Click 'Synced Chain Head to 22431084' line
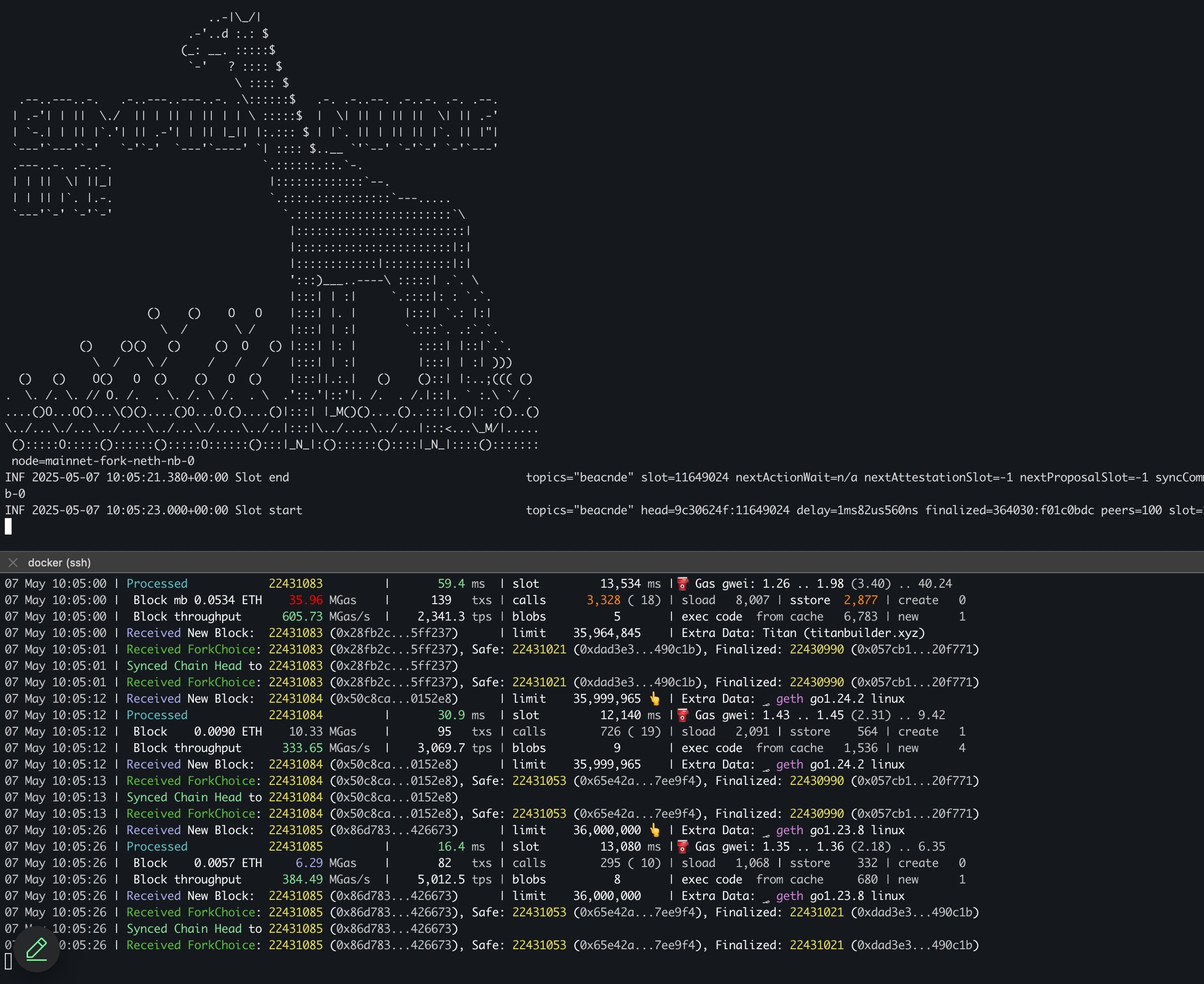Image resolution: width=1204 pixels, height=984 pixels. 292,797
